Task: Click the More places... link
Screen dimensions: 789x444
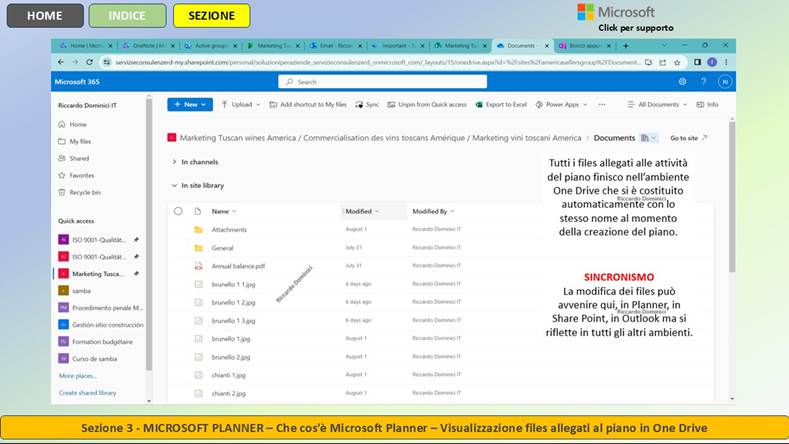Action: [x=77, y=376]
